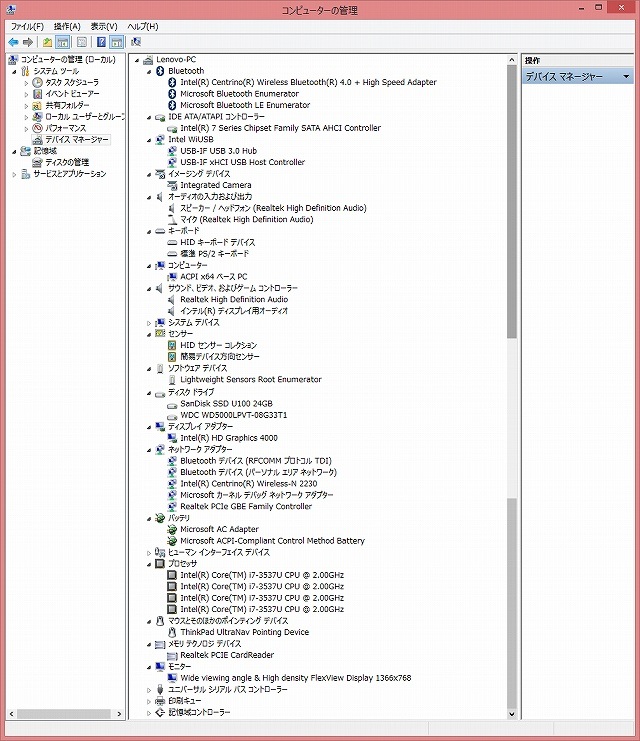Viewport: 640px width, 741px height.
Task: Click the Back arrow toolbar icon
Action: (x=13, y=43)
